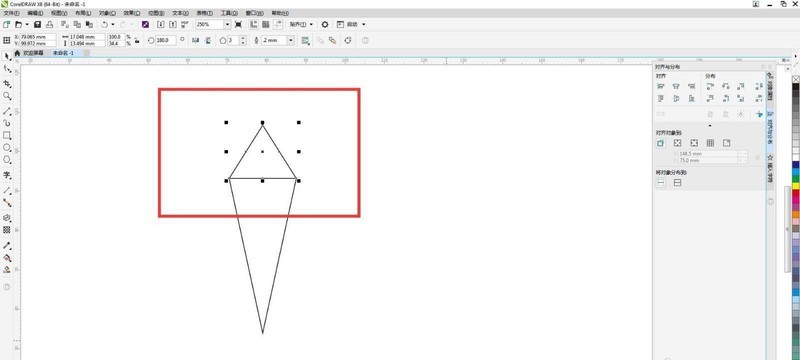Open the 贴齐 snap-to dropdown

click(x=302, y=24)
